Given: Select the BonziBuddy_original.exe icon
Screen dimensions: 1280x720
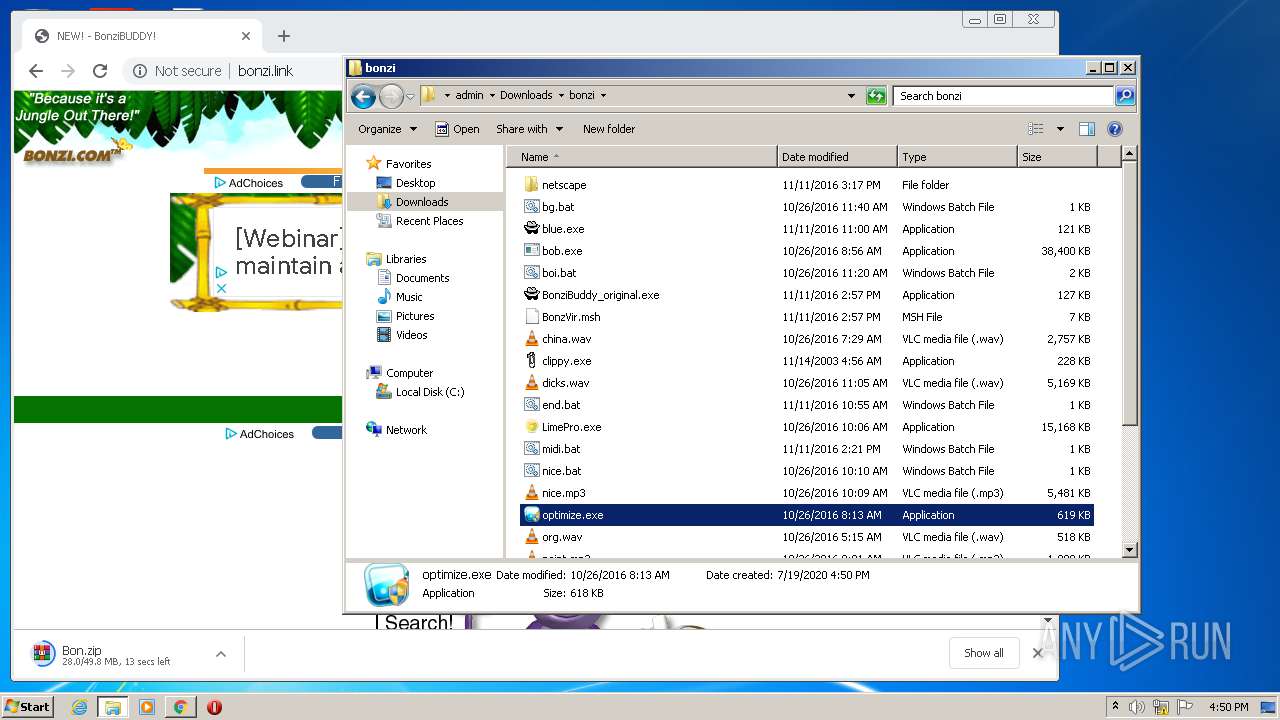Looking at the screenshot, I should [532, 295].
